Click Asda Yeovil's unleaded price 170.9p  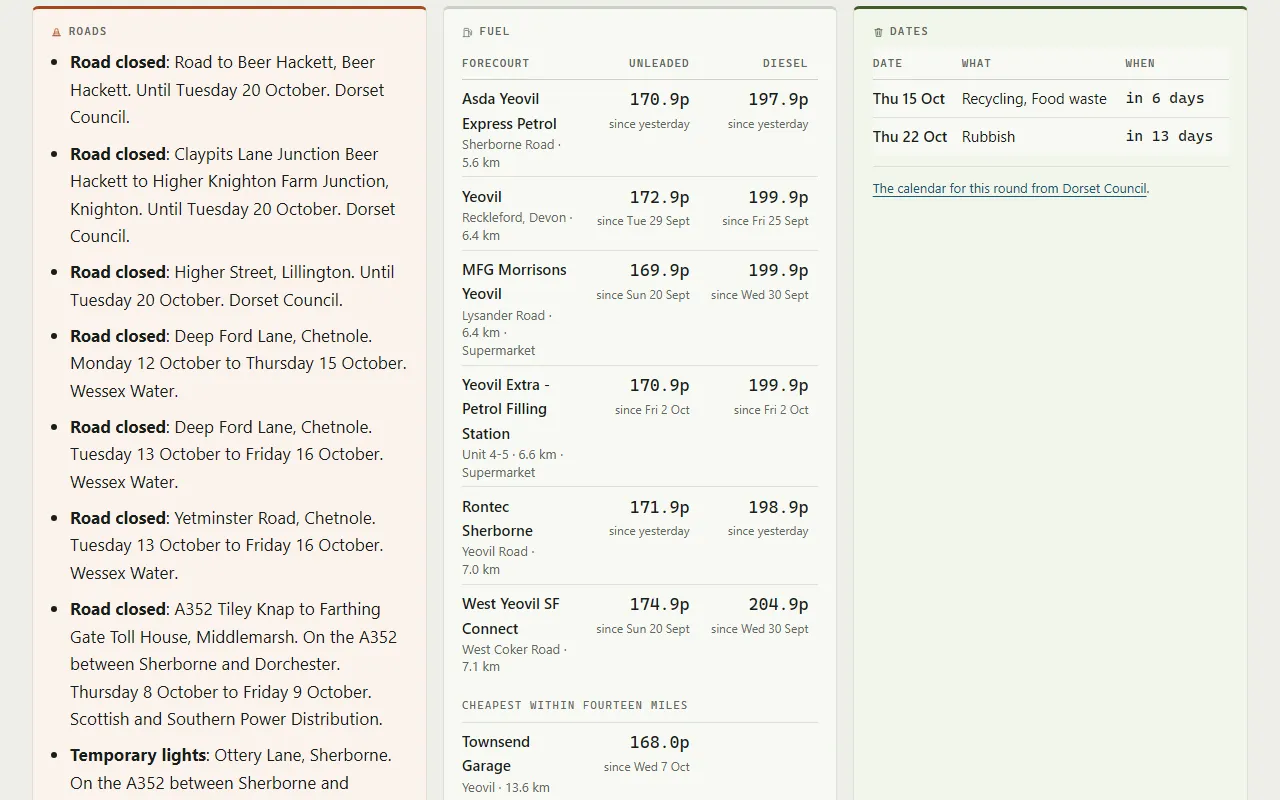coord(659,99)
